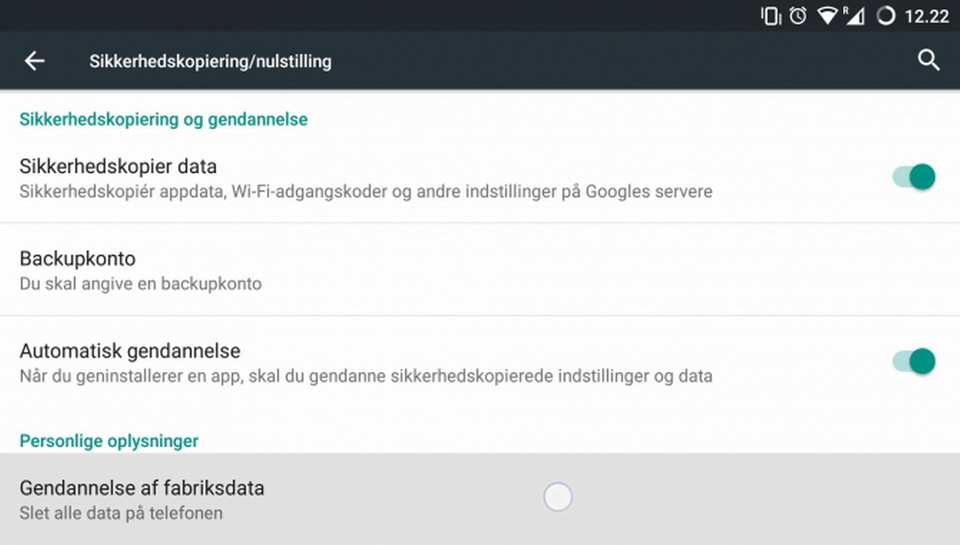Tap the alarm clock status icon

pos(798,16)
